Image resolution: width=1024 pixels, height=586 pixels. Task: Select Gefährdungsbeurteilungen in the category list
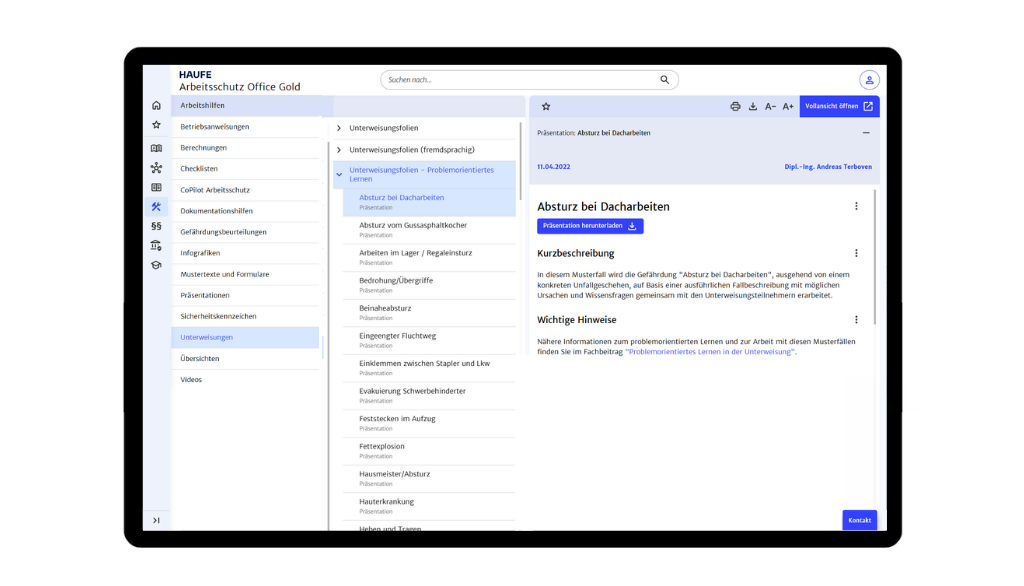point(223,232)
